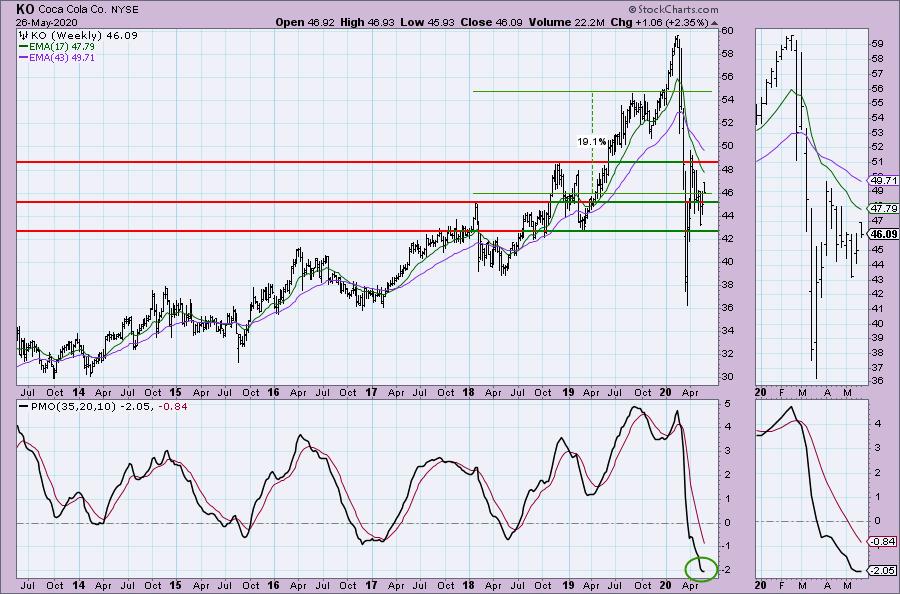Click the NYSE exchange label

(126, 9)
